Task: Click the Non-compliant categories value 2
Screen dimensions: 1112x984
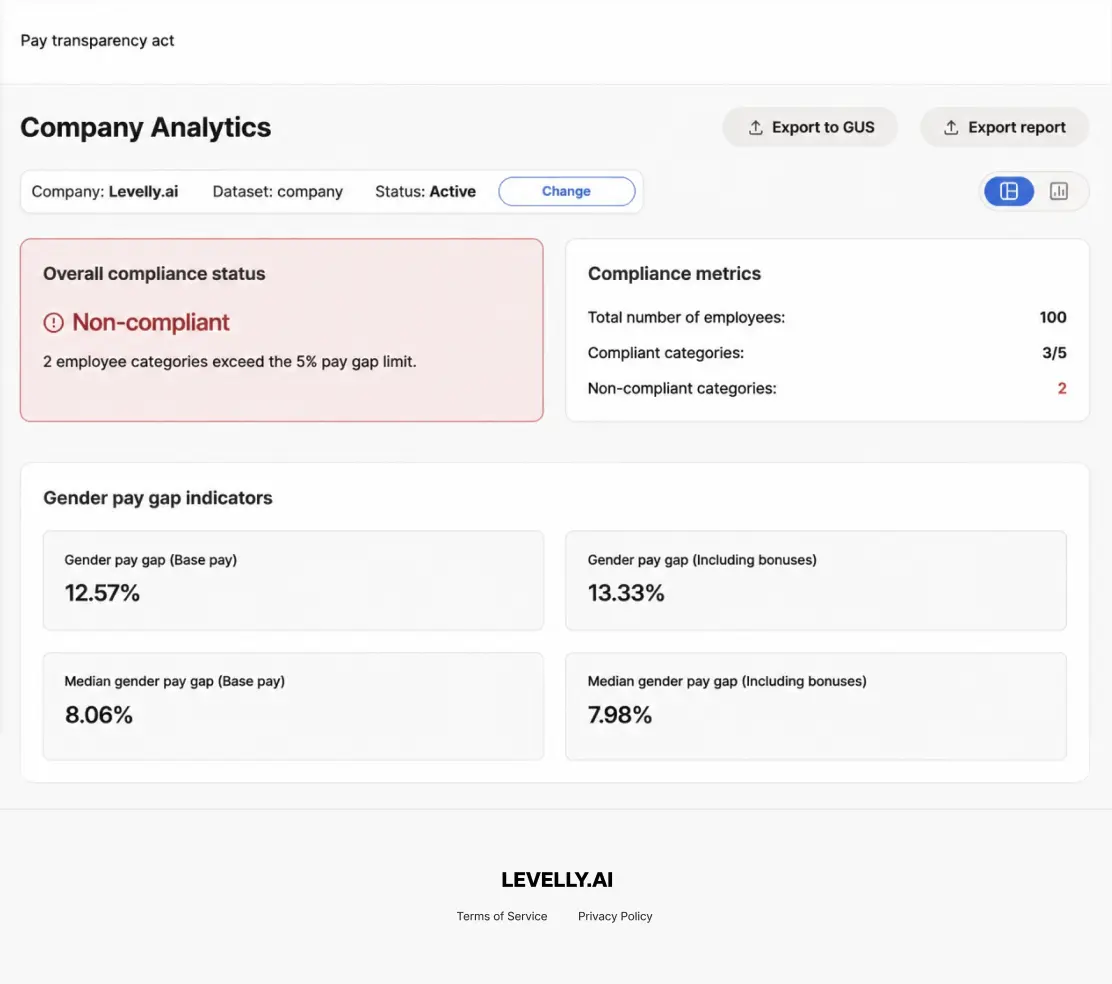Action: coord(1062,388)
